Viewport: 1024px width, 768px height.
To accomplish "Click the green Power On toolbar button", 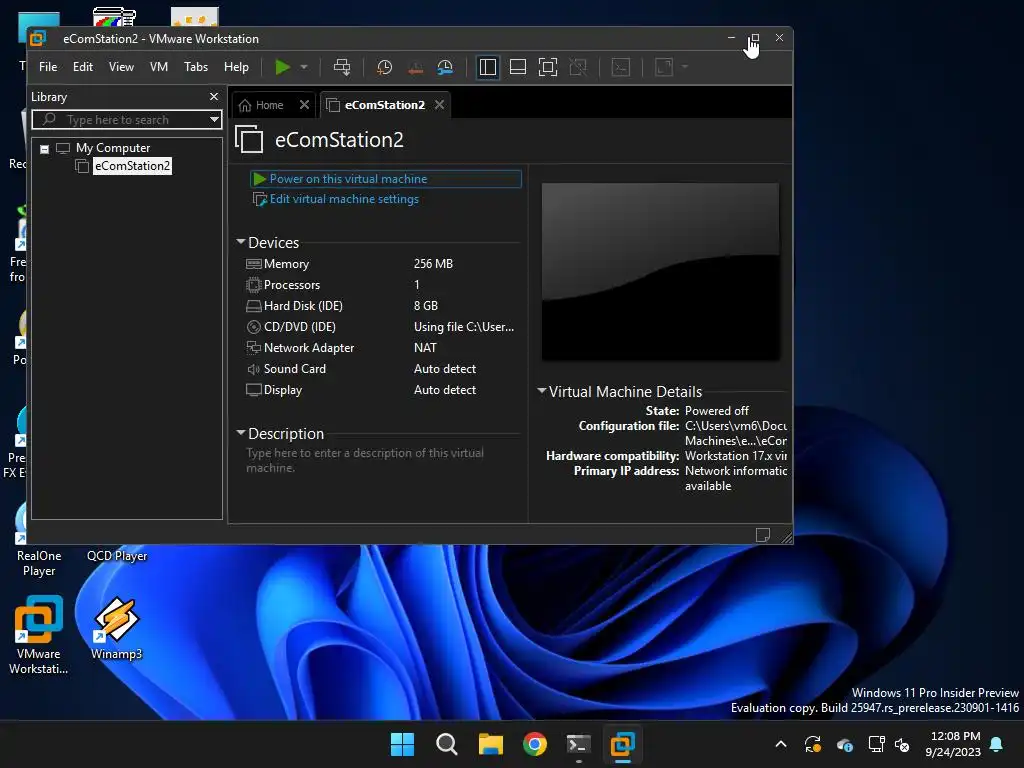I will [x=282, y=67].
